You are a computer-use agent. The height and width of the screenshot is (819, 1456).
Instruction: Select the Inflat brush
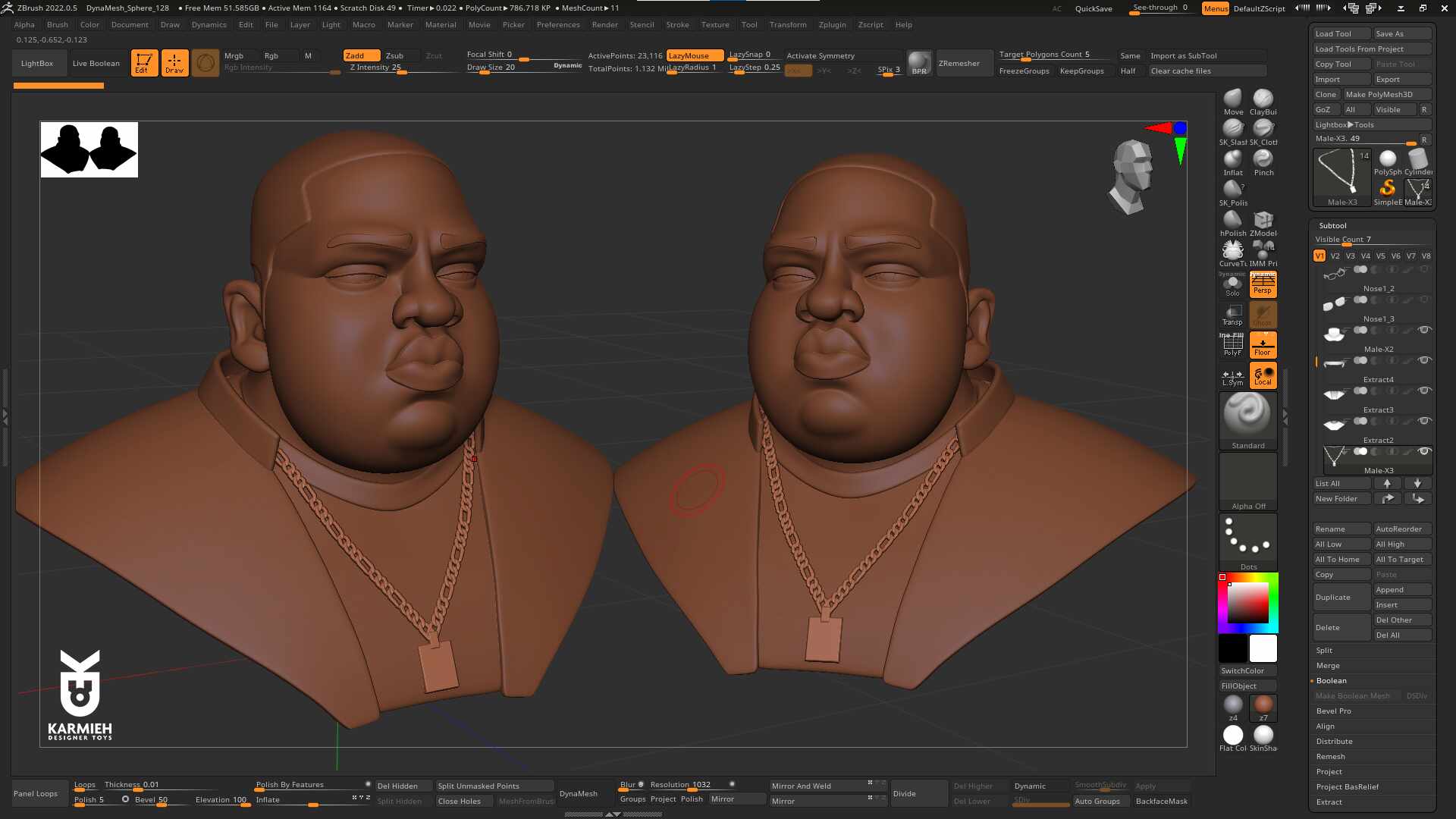coord(1233,162)
